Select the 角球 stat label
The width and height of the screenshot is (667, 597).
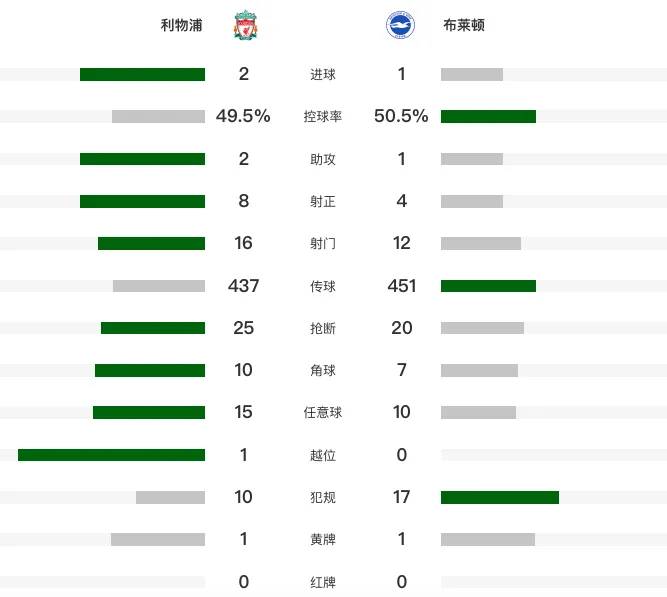[x=323, y=370]
